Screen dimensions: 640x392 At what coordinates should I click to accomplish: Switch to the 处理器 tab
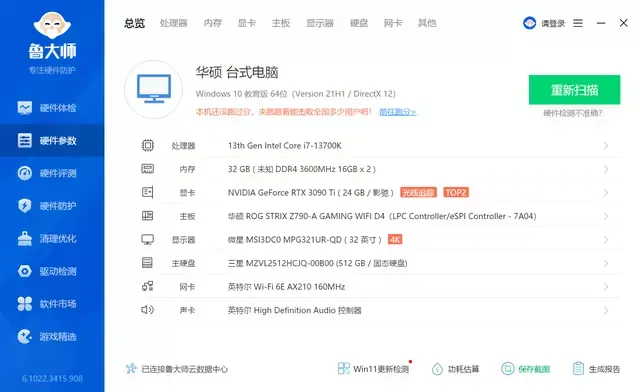pyautogui.click(x=173, y=23)
